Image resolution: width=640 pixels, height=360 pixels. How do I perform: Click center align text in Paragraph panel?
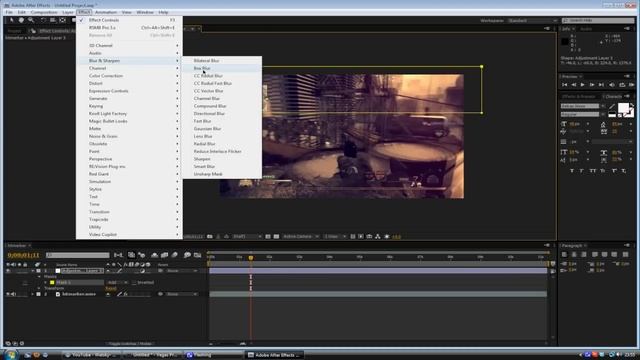(574, 255)
